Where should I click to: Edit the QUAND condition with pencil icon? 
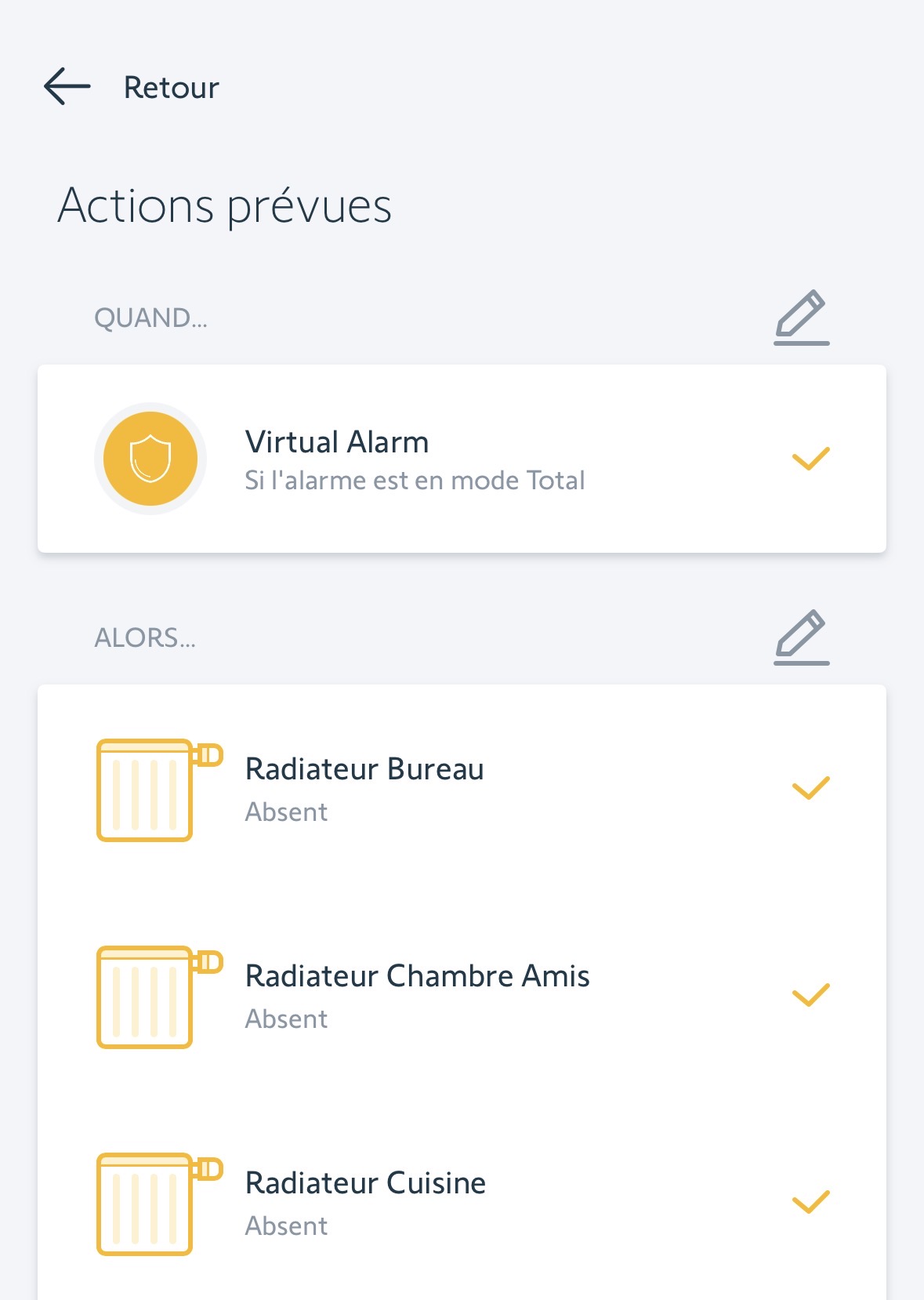pyautogui.click(x=801, y=318)
